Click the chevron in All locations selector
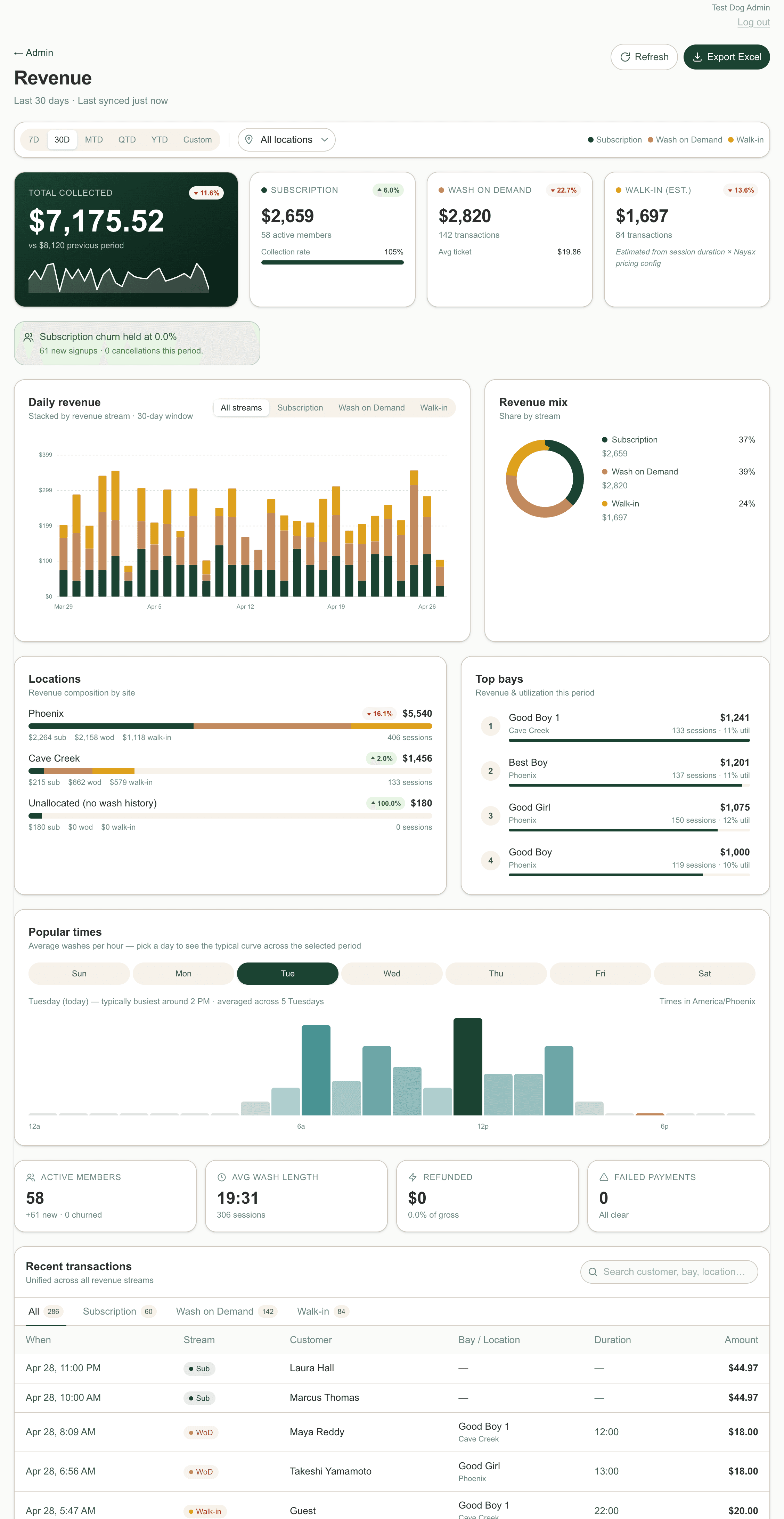This screenshot has width=784, height=1519. coord(324,140)
